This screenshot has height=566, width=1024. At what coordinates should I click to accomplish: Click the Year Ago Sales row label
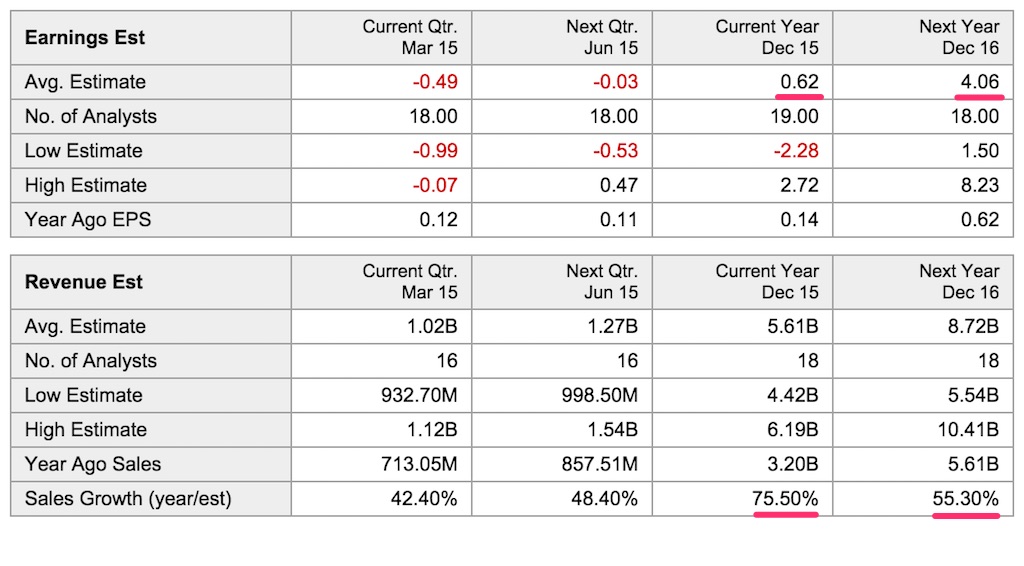tap(93, 464)
